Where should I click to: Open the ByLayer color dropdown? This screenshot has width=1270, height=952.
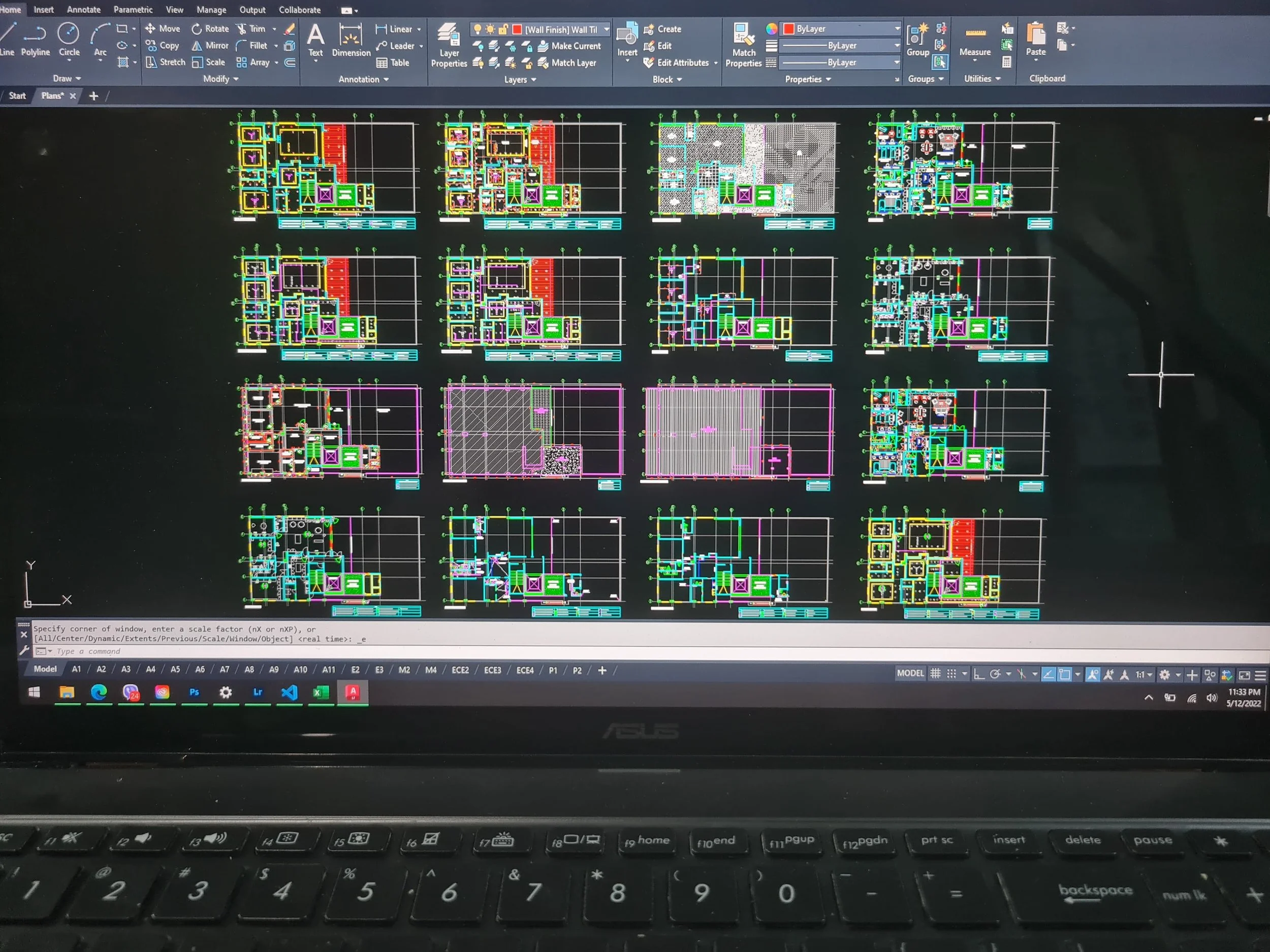pyautogui.click(x=897, y=28)
